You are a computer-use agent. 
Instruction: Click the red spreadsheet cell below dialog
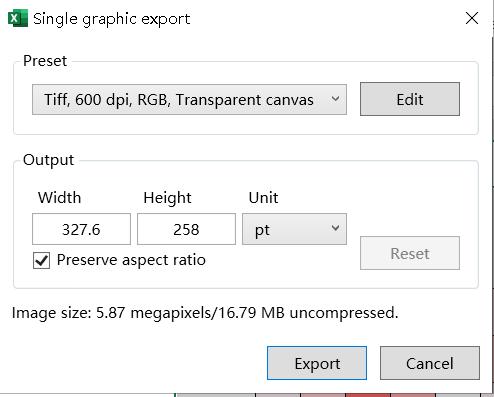coord(368,395)
